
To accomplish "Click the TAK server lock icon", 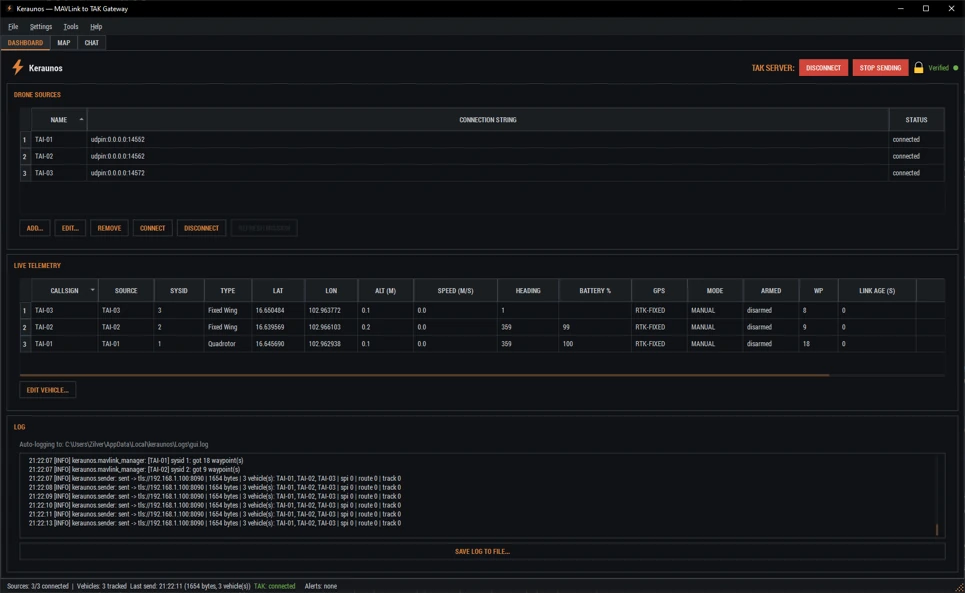I will pos(918,68).
